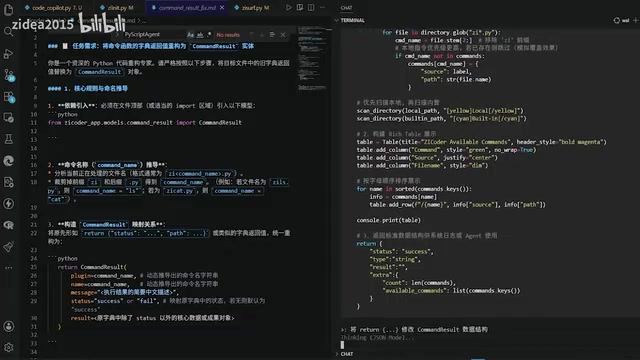The image size is (640, 360).
Task: Open the Edge browser tools icon
Action: (x=8, y=161)
